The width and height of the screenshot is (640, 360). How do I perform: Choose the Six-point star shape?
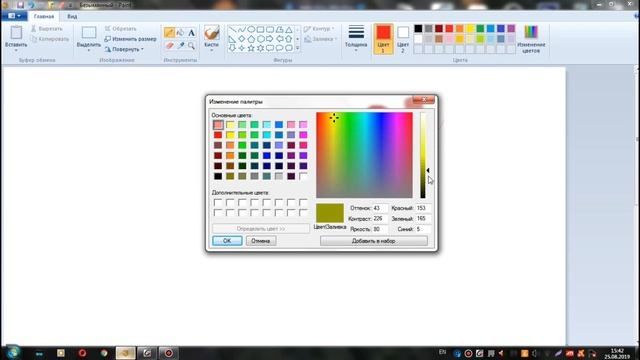(x=260, y=48)
